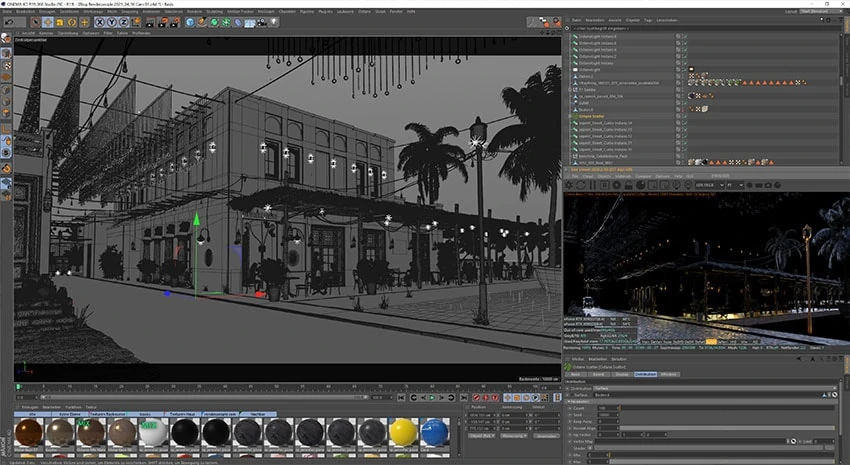Add a camera with the camera icon
Image resolution: width=850 pixels, height=465 pixels.
pyautogui.click(x=262, y=22)
